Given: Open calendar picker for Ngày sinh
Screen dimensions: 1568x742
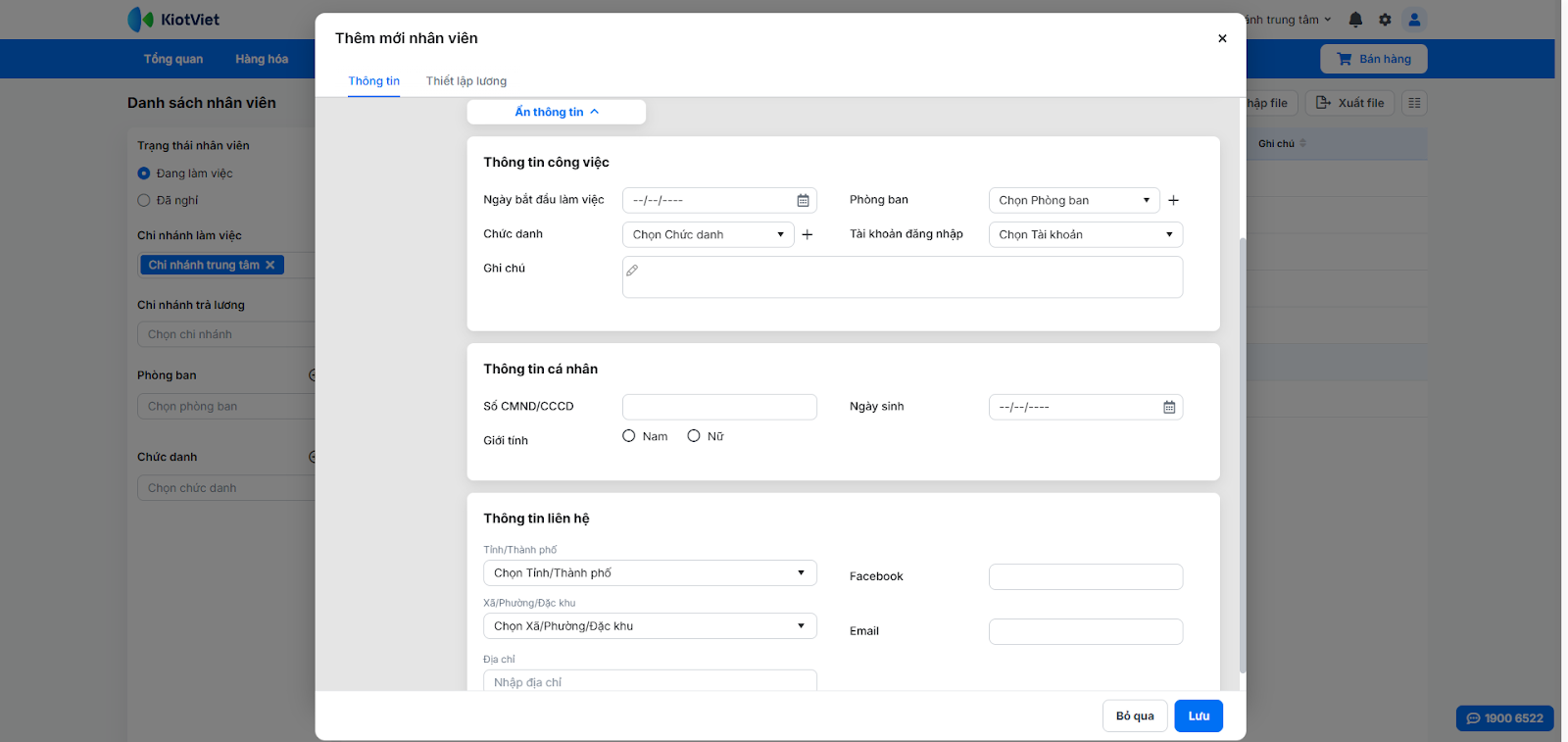Looking at the screenshot, I should [x=1169, y=408].
